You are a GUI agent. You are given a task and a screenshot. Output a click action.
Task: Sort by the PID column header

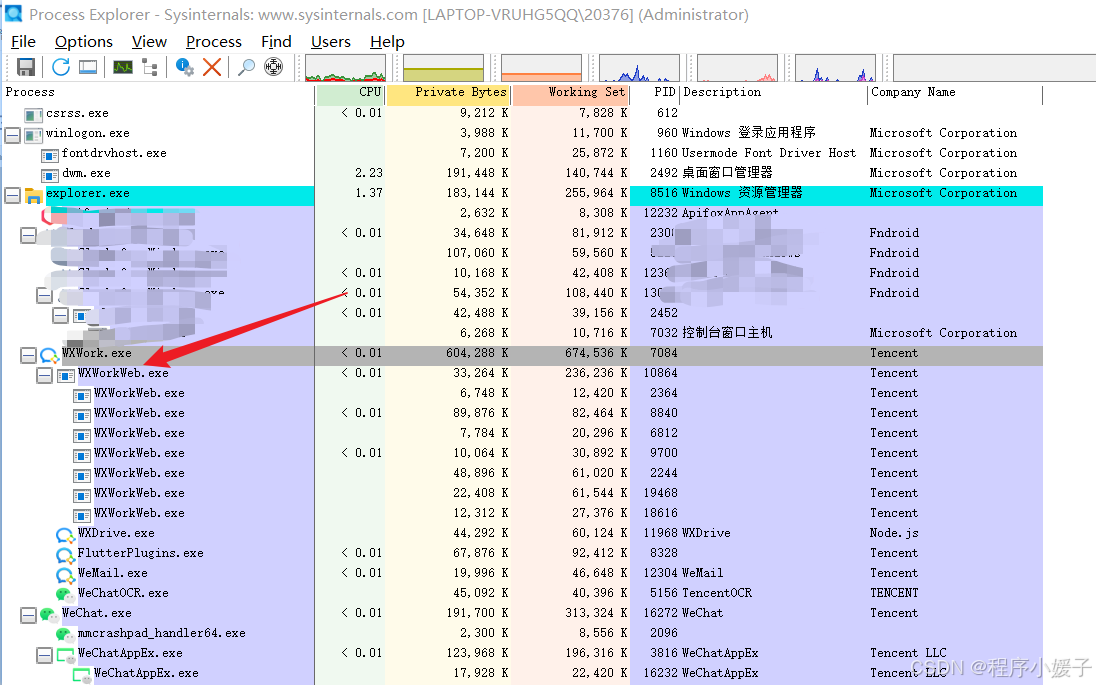(656, 92)
